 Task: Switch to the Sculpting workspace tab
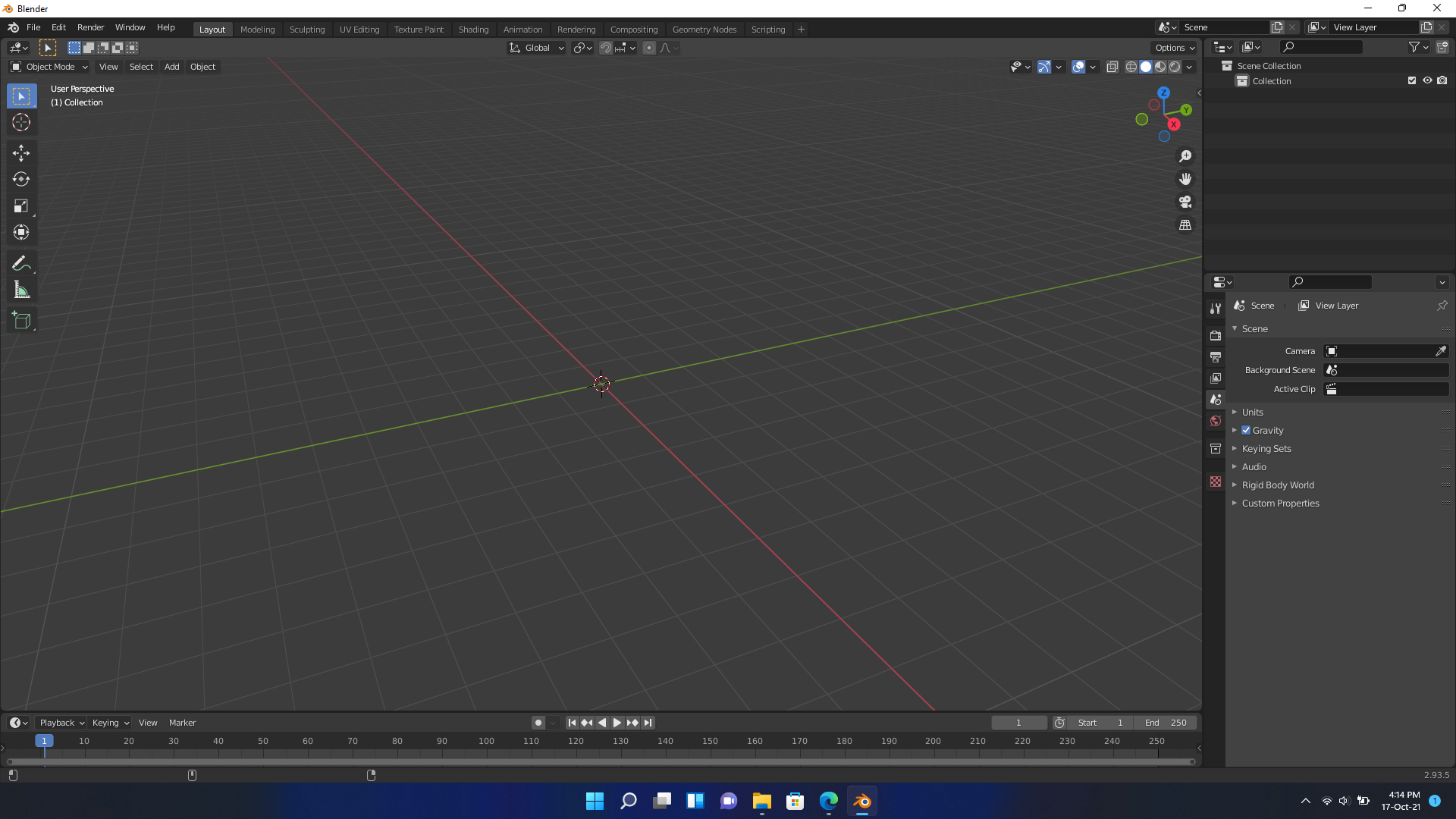[x=307, y=30]
